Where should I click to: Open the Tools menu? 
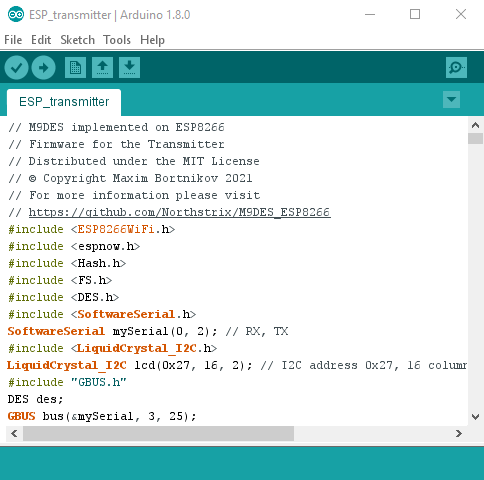point(117,40)
